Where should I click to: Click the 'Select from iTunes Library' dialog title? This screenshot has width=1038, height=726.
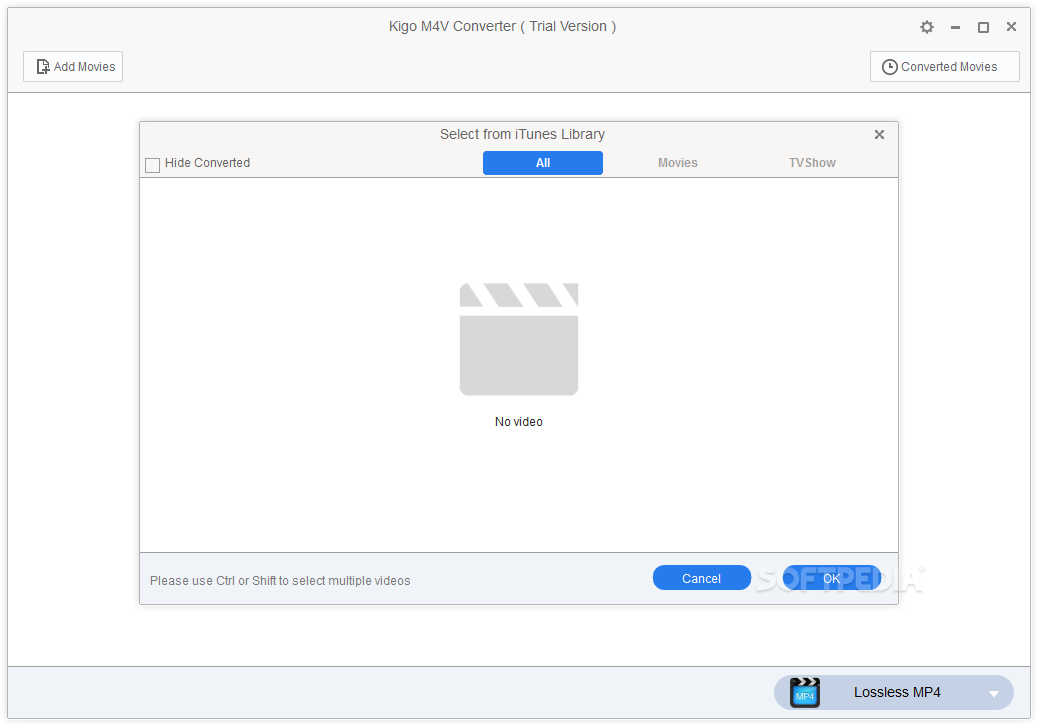point(522,134)
